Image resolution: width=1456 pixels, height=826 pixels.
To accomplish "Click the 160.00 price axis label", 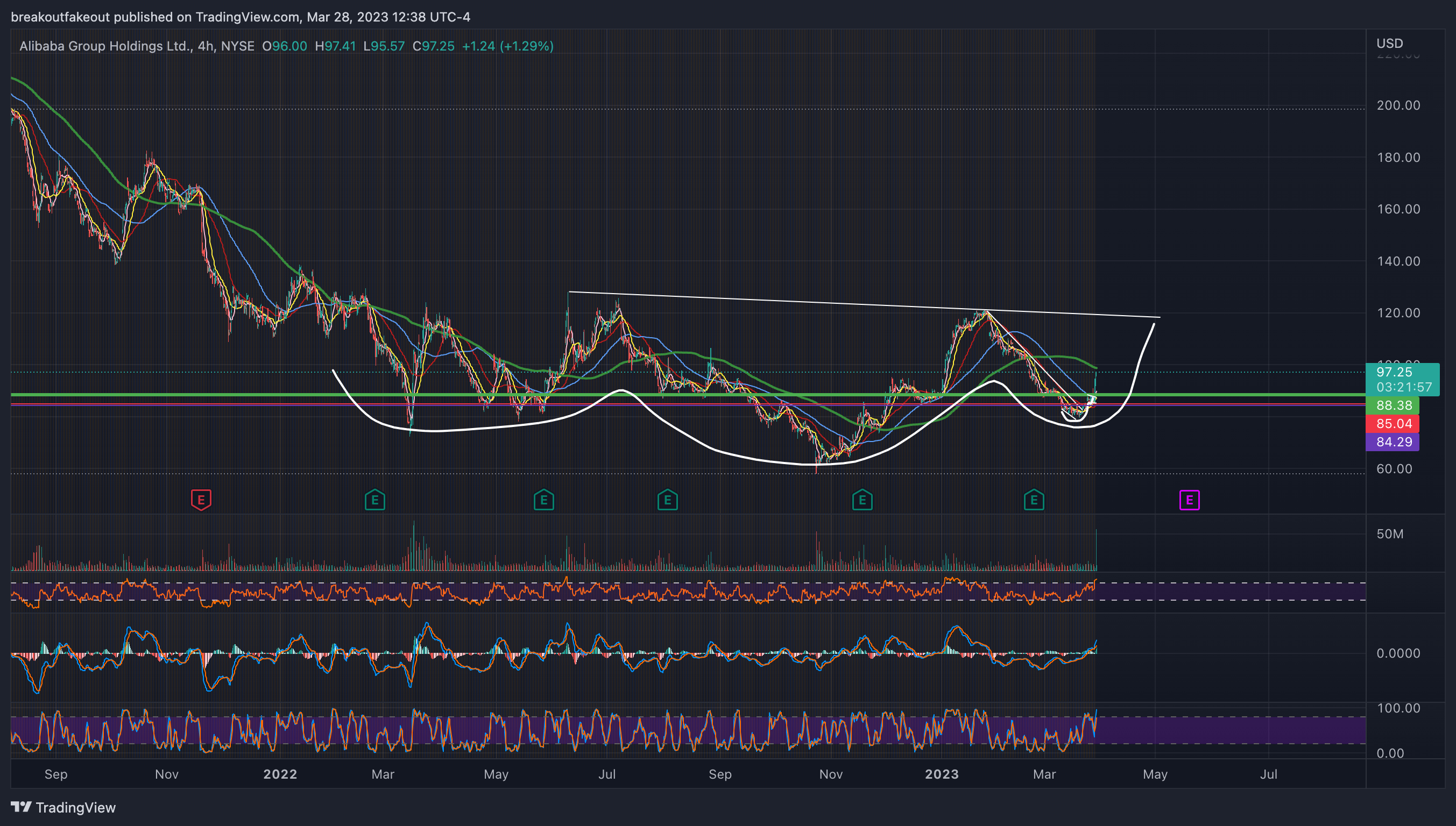I will pos(1398,209).
